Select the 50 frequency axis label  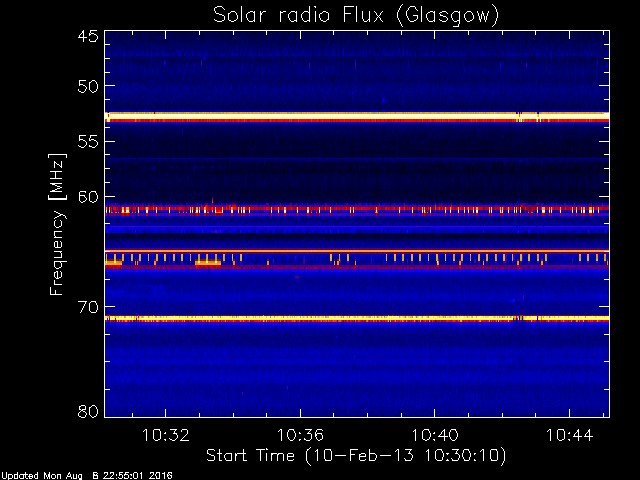tap(88, 86)
